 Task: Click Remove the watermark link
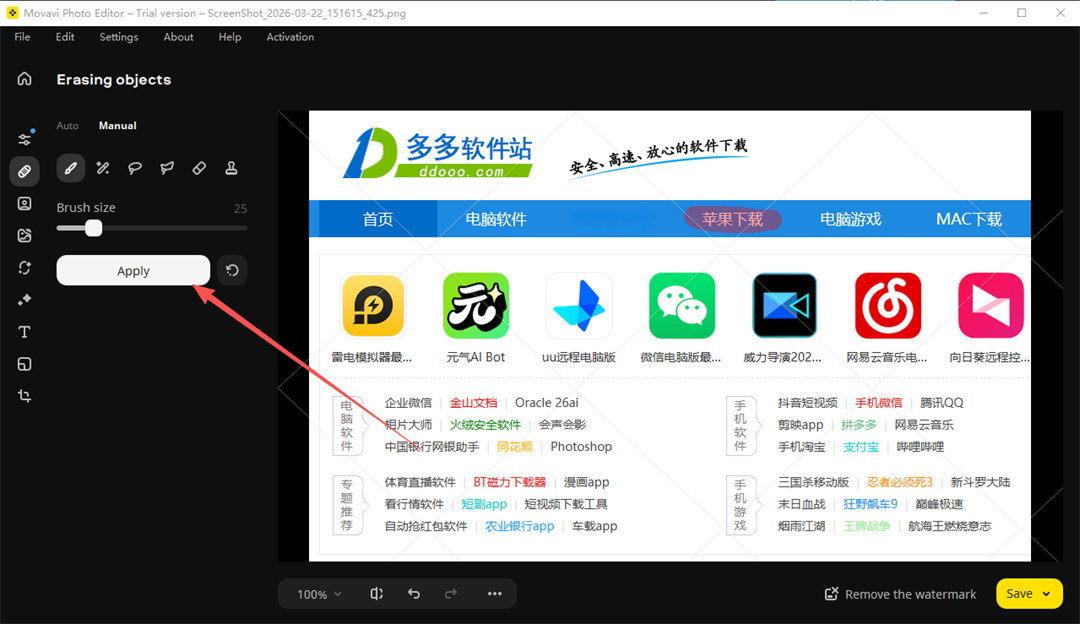tap(900, 594)
